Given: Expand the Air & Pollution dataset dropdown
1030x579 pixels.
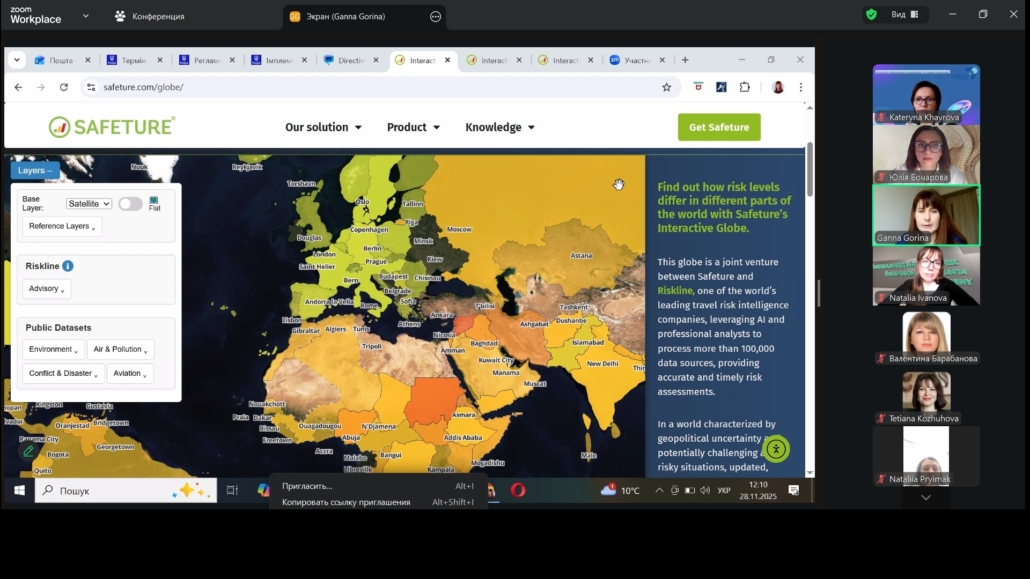Looking at the screenshot, I should pos(120,350).
